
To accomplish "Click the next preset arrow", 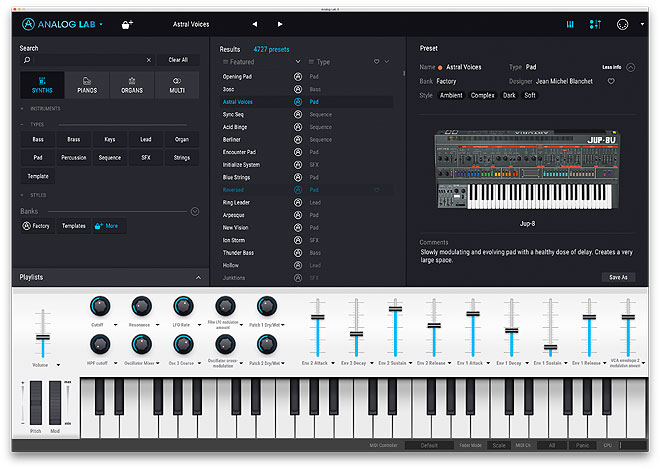I will [x=280, y=23].
